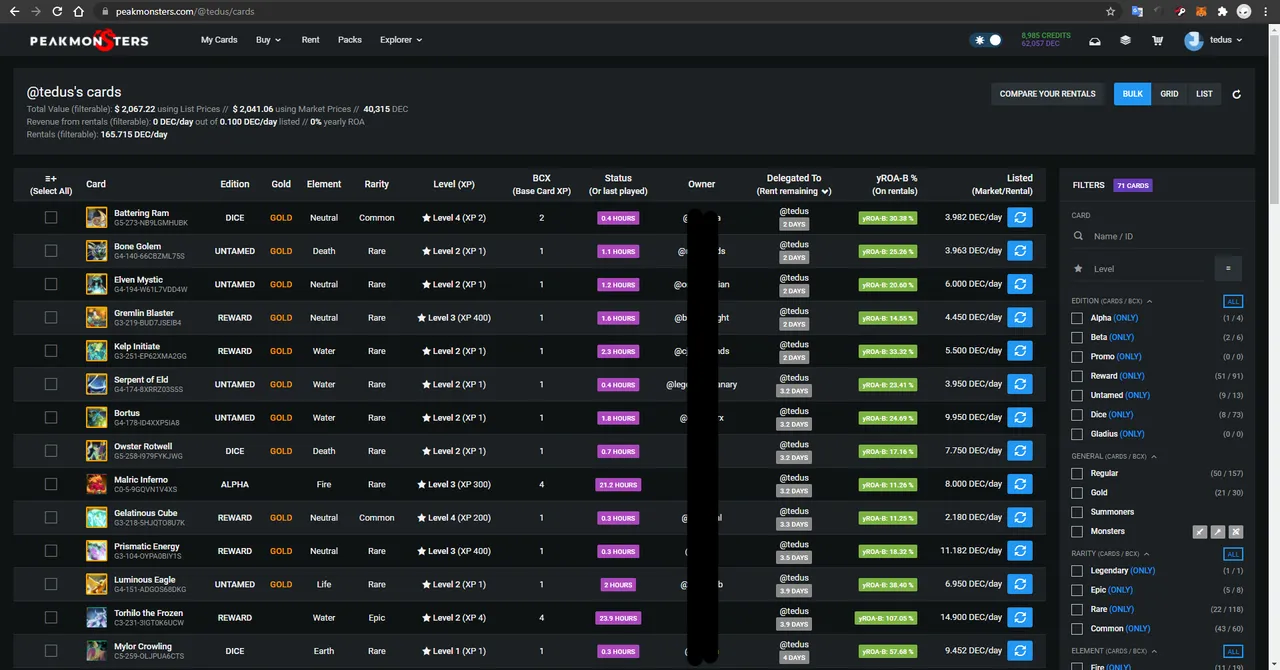This screenshot has height=670, width=1280.
Task: Click the ranged attack filter icon beside Monsters
Action: 1236,532
